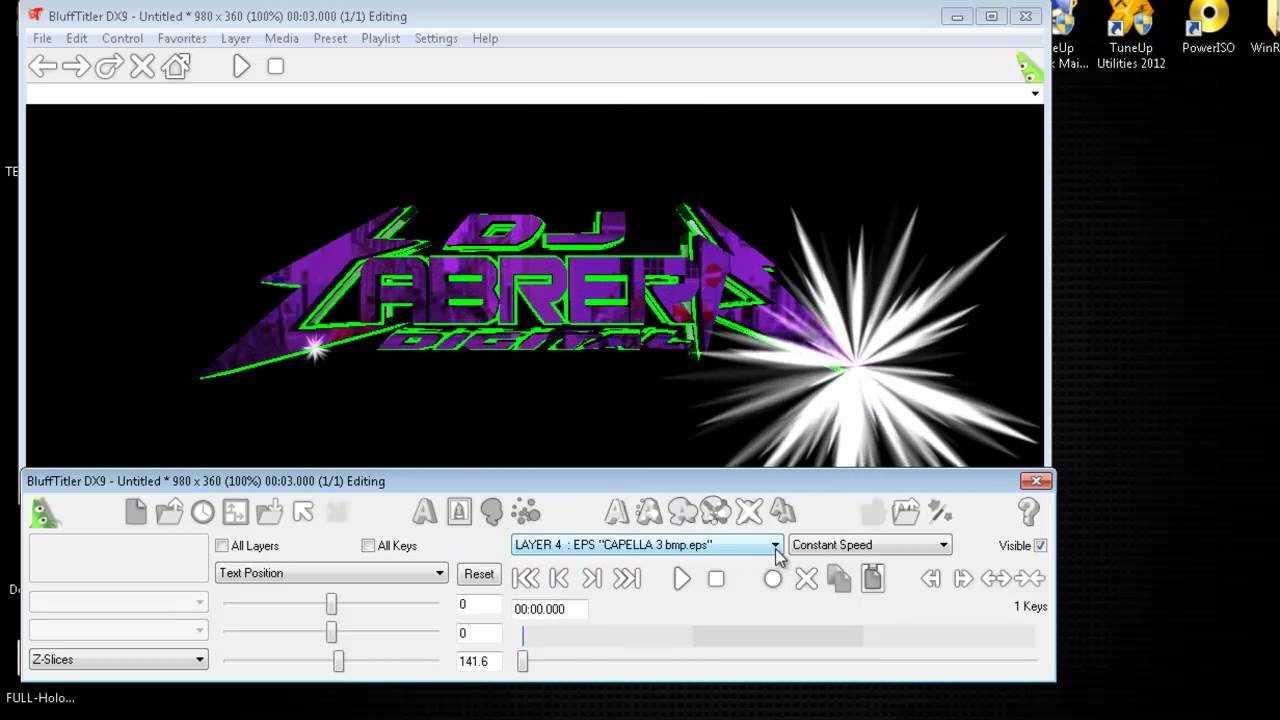Click the timeline time slider handle
1280x720 pixels.
[x=522, y=661]
